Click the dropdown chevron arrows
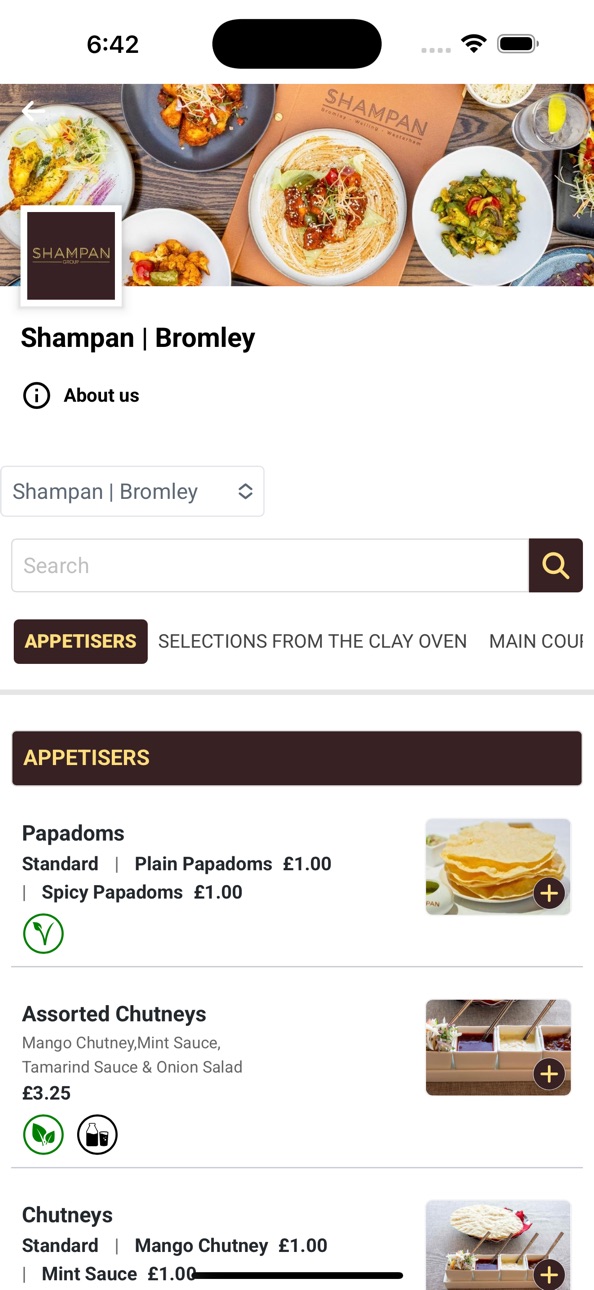The image size is (594, 1290). (245, 491)
